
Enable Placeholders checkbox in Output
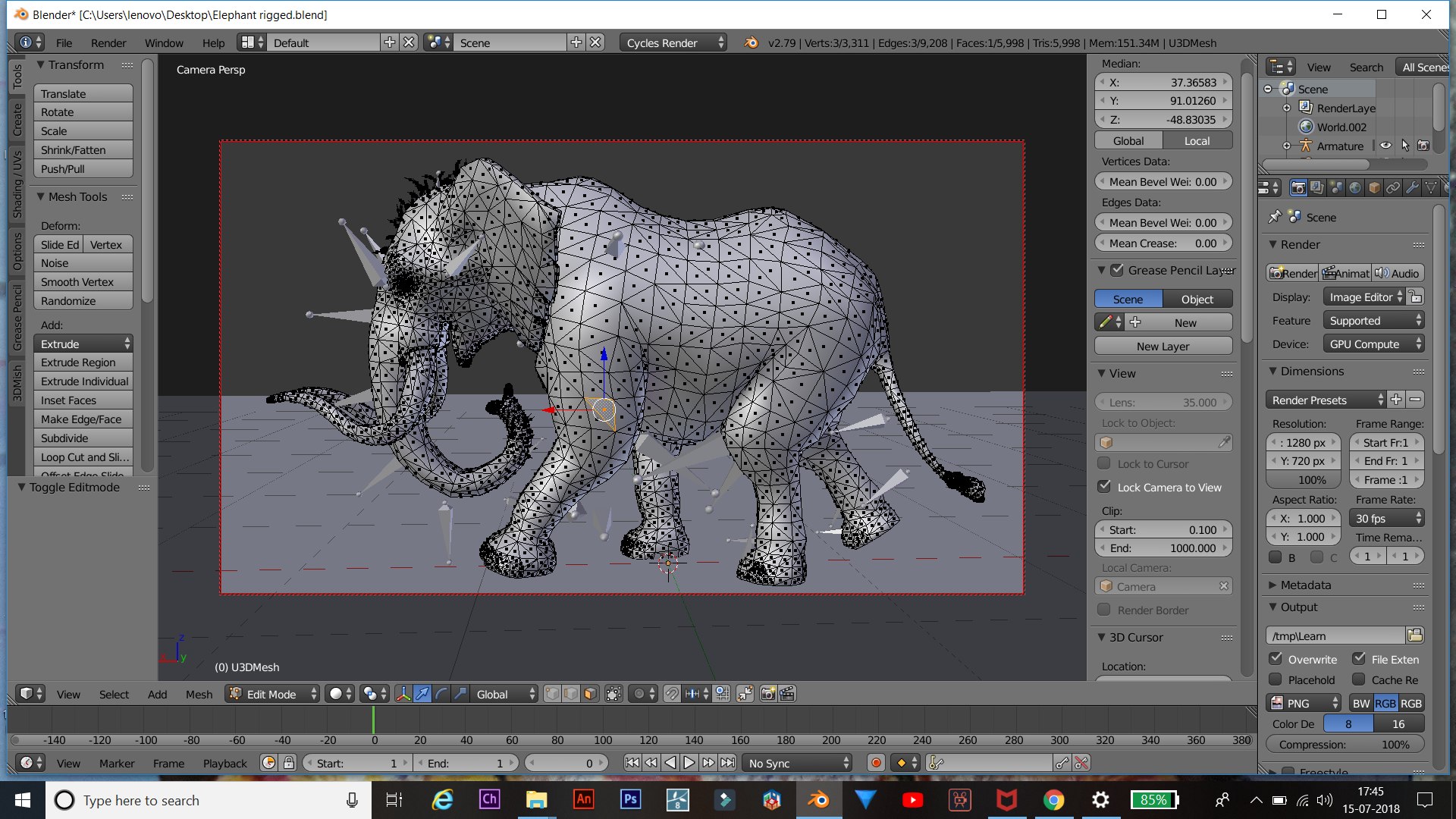point(1276,679)
